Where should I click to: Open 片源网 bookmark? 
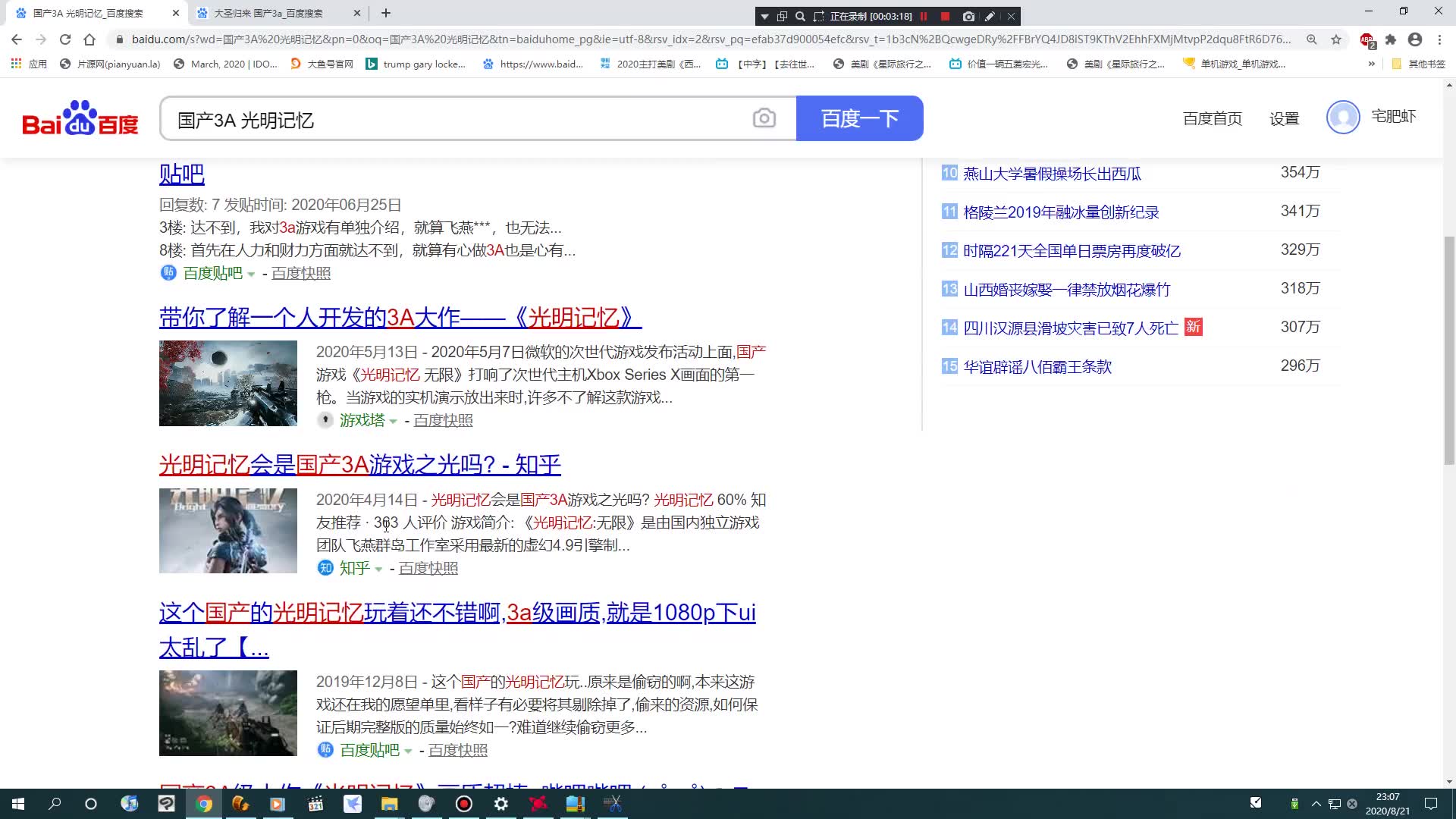pyautogui.click(x=110, y=64)
